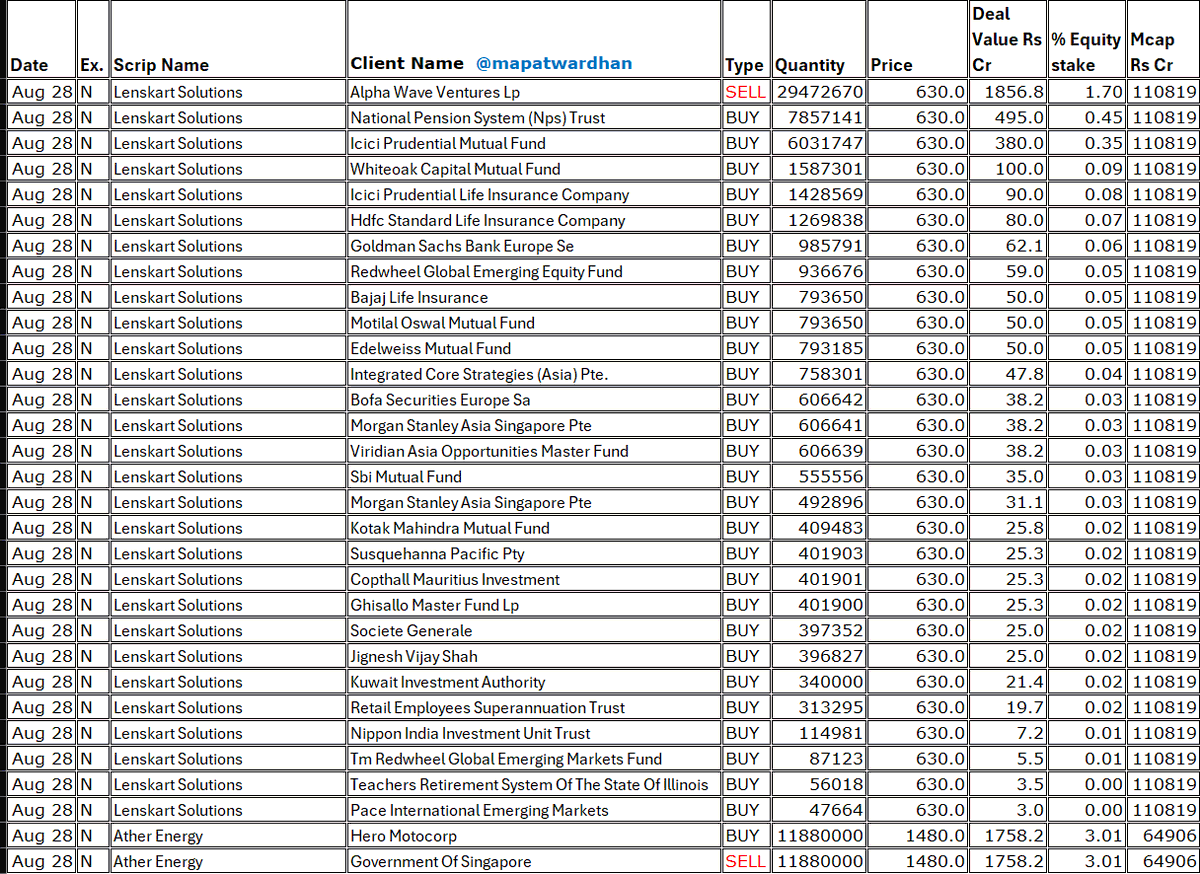Click quantity 114981 cell

click(x=820, y=734)
